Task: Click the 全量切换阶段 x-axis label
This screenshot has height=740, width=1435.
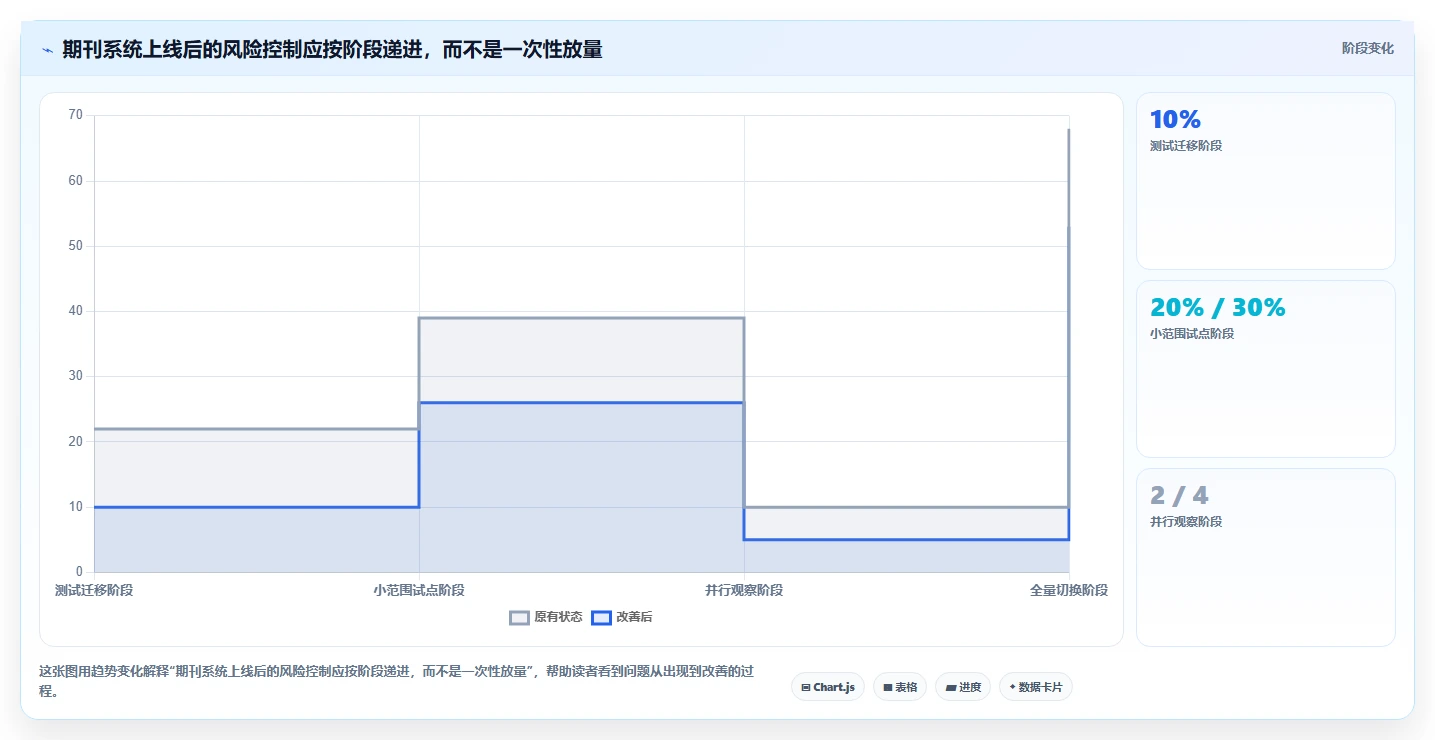Action: (1069, 590)
